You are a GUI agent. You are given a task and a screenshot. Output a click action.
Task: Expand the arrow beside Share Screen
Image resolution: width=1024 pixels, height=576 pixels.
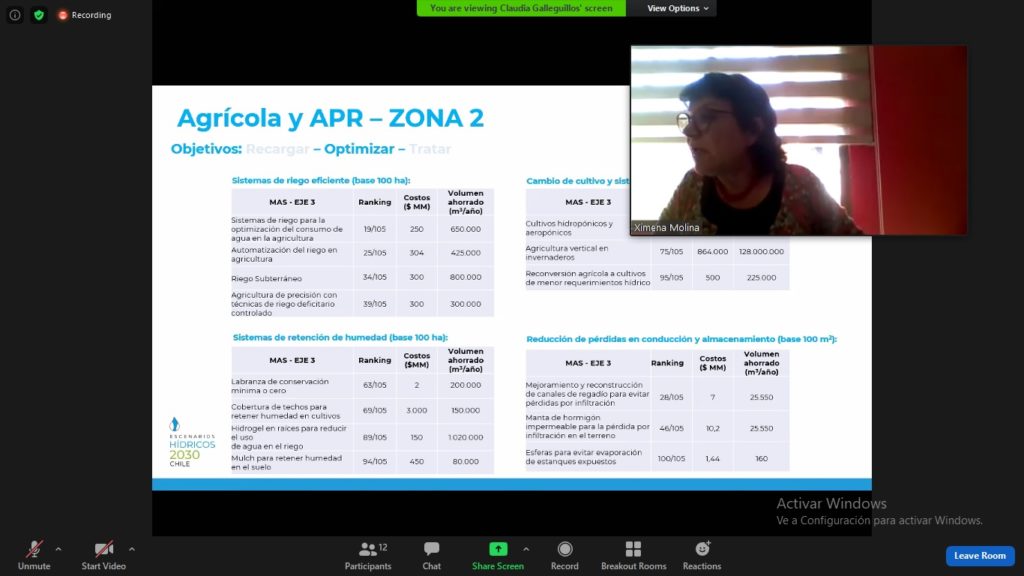(526, 549)
